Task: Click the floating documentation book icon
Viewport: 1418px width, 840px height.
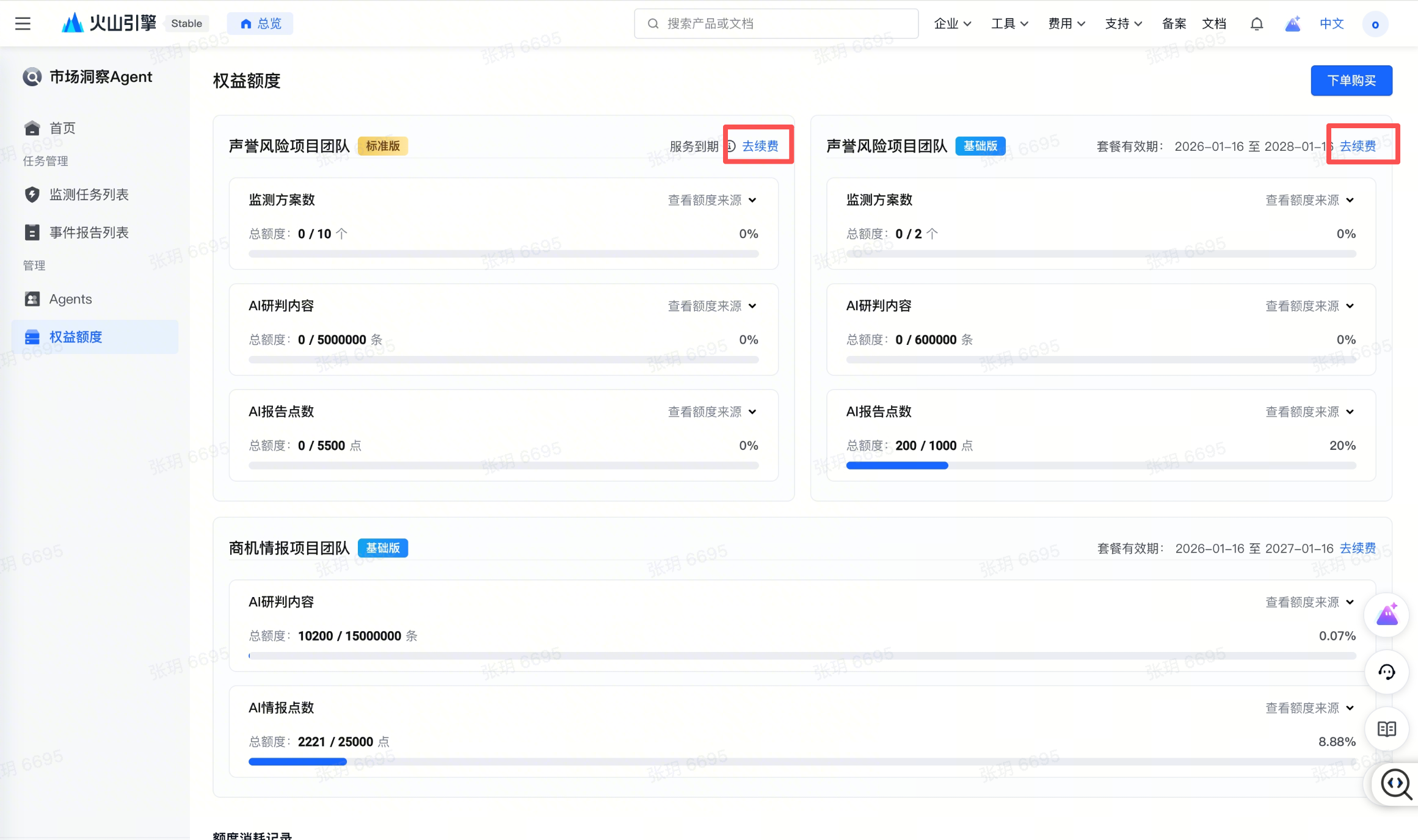Action: 1386,729
